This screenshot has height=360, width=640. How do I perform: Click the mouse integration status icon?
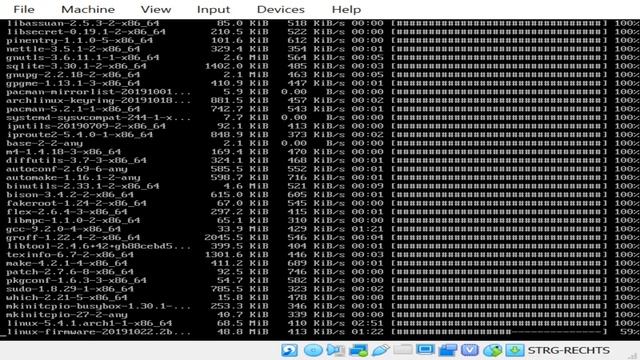tap(492, 350)
